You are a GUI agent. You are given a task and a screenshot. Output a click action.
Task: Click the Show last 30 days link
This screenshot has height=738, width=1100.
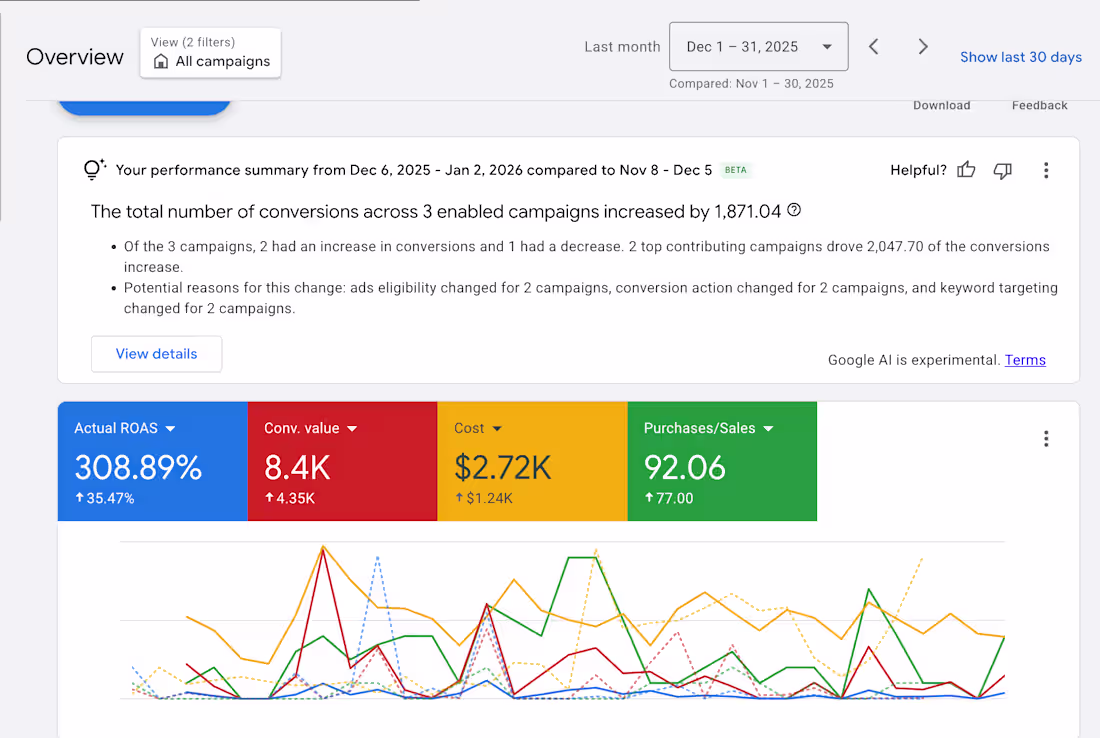tap(1021, 57)
